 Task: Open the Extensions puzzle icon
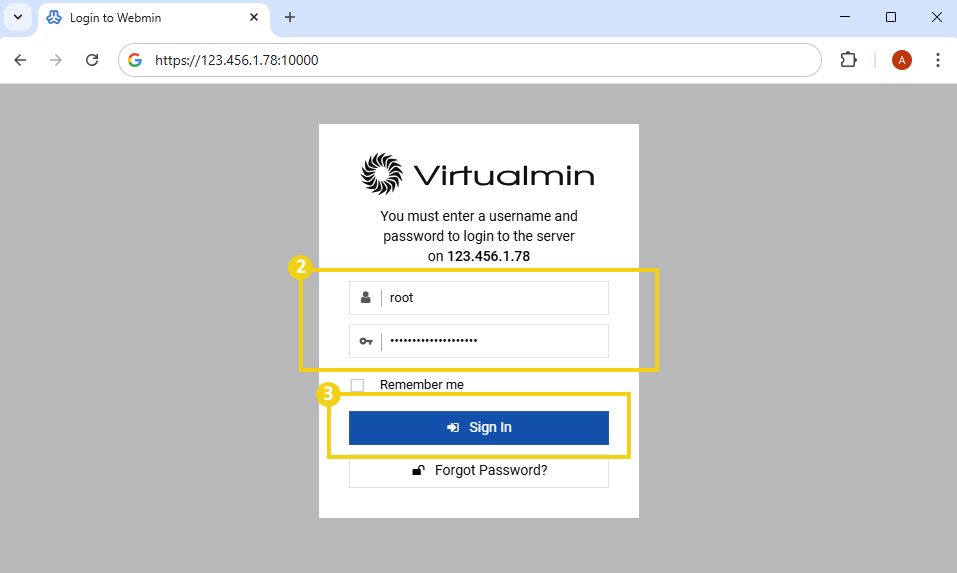[x=848, y=60]
